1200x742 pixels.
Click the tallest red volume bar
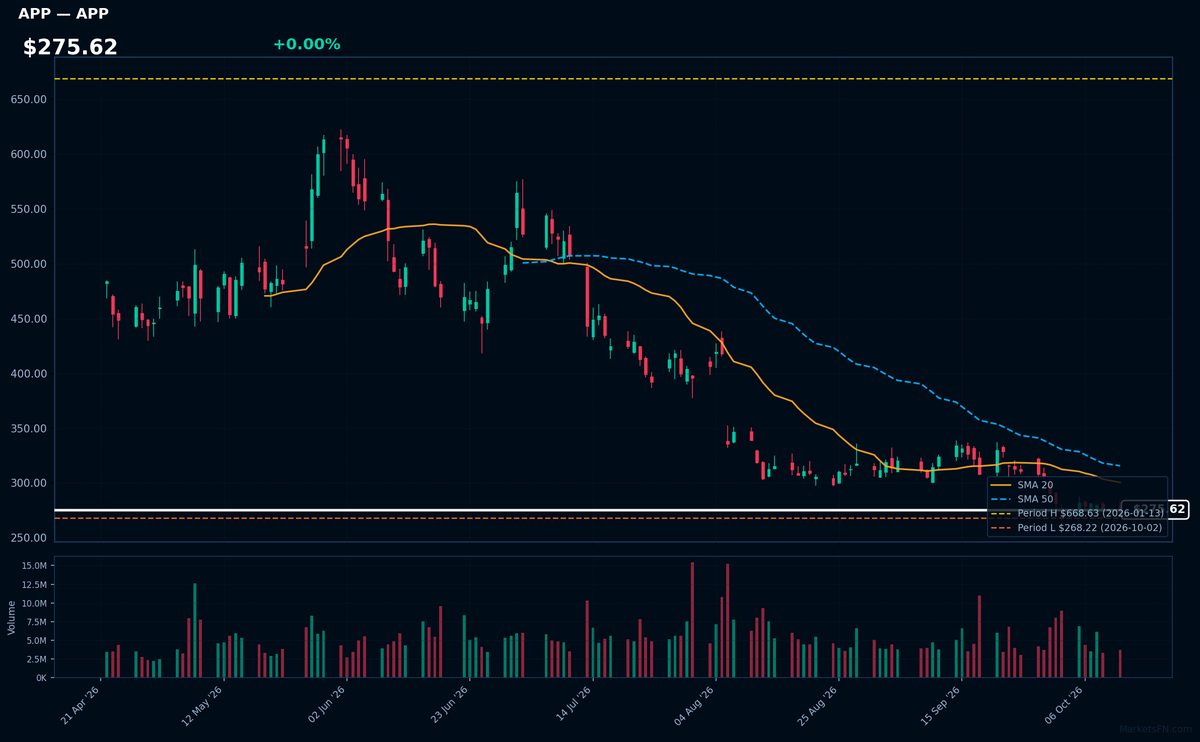click(x=692, y=620)
